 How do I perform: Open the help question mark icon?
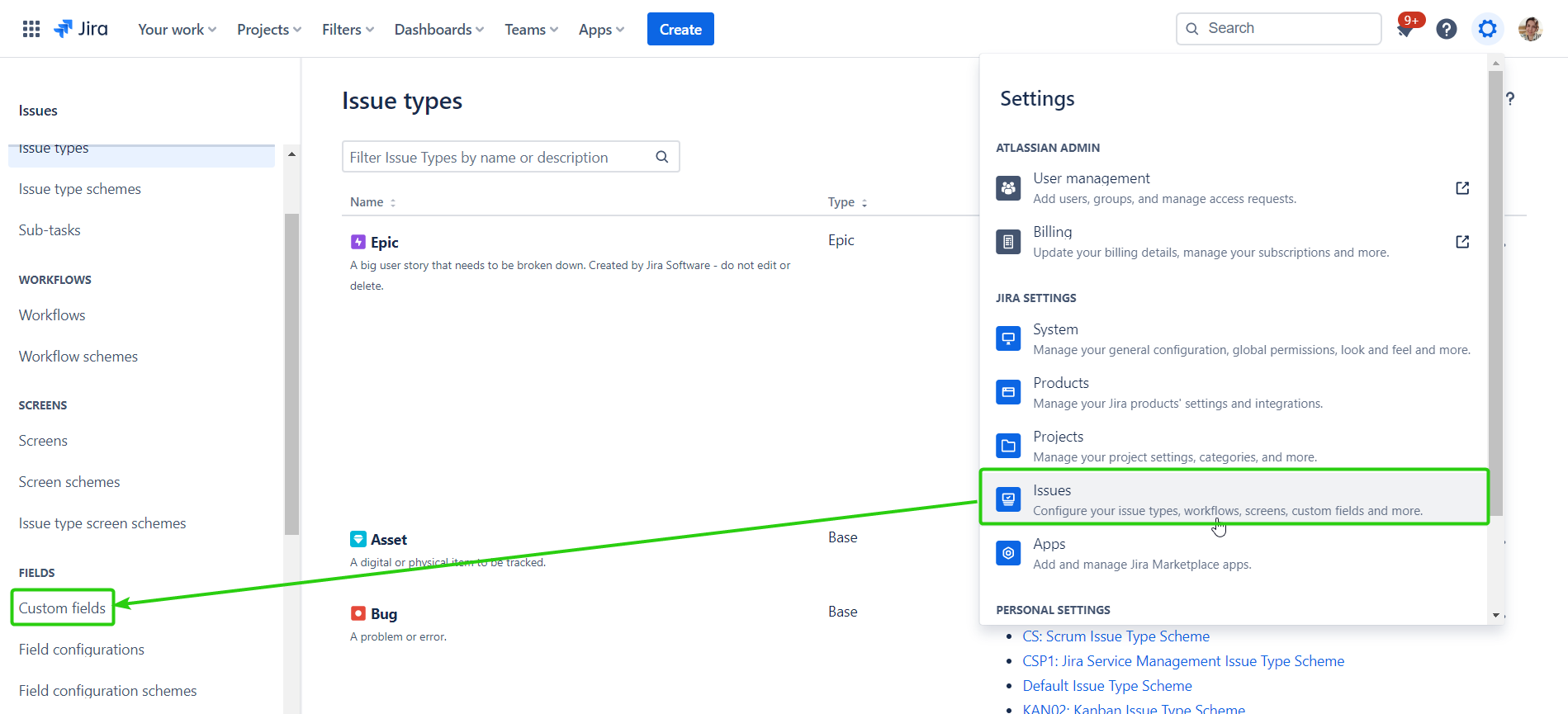tap(1446, 29)
